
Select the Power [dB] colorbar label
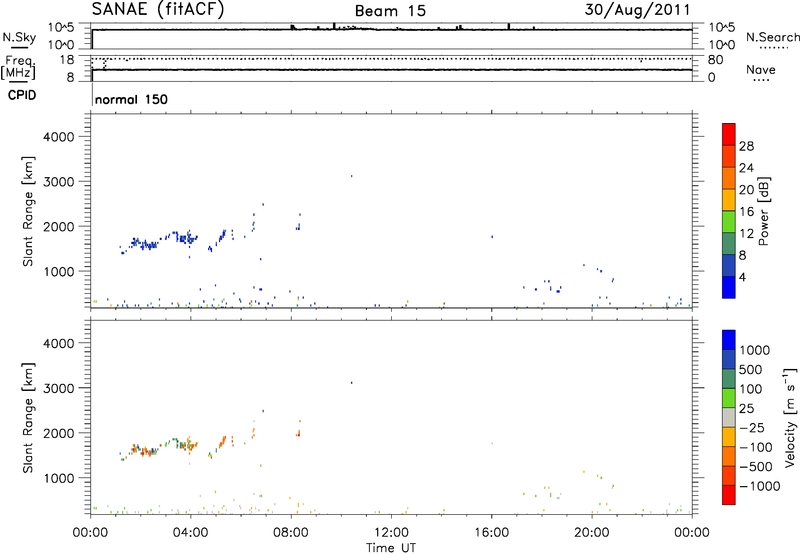(x=763, y=211)
